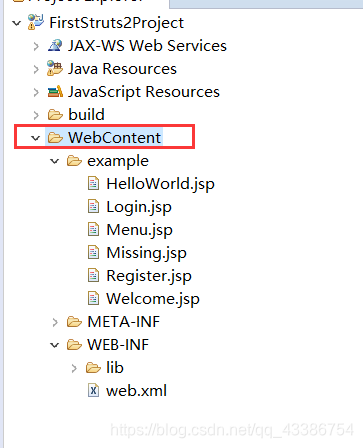Select the META-INF folder label
The image size is (363, 448).
pyautogui.click(x=124, y=322)
